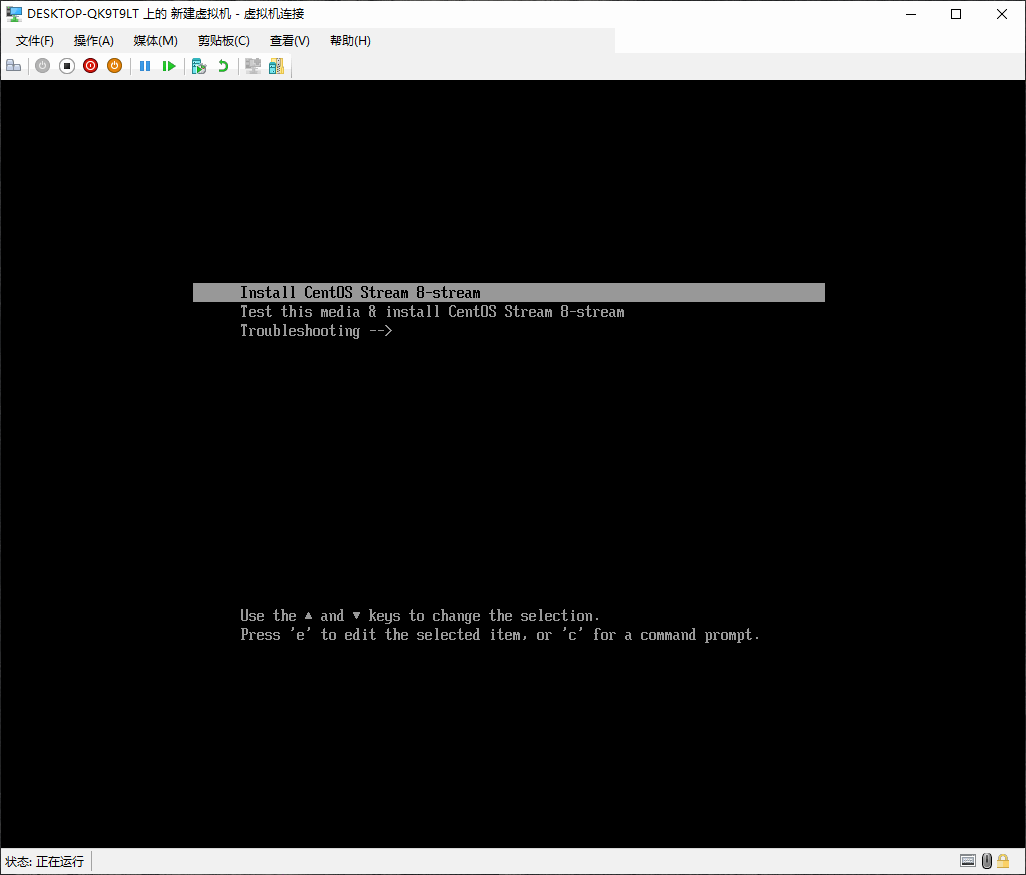Viewport: 1026px width, 875px height.
Task: Open the 帮助(H) menu
Action: tap(350, 41)
